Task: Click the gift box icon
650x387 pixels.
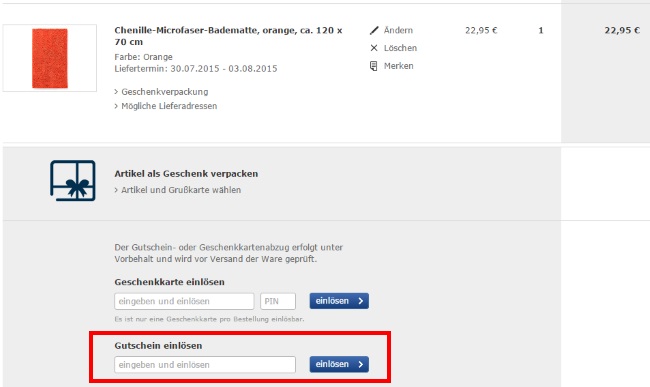Action: click(73, 181)
